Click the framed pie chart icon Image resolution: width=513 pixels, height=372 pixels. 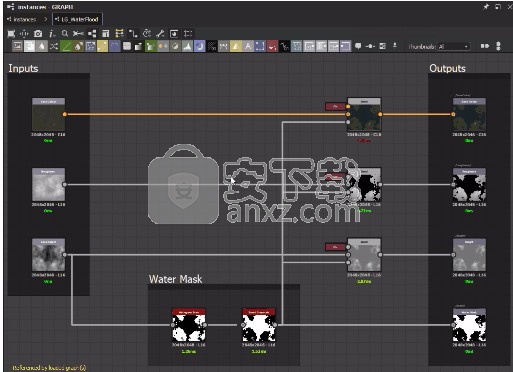point(174,34)
